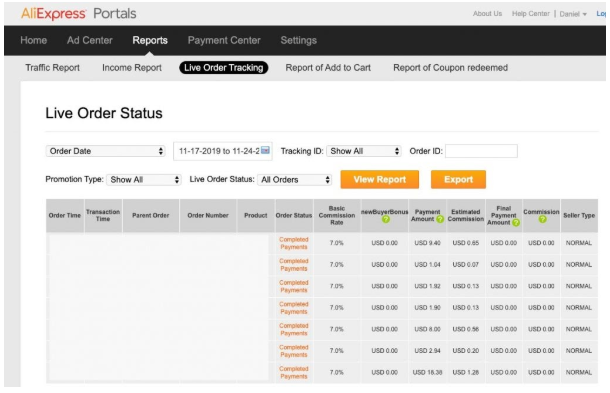The height and width of the screenshot is (393, 610).
Task: Click the date range field 11-17-2019
Action: pyautogui.click(x=223, y=151)
